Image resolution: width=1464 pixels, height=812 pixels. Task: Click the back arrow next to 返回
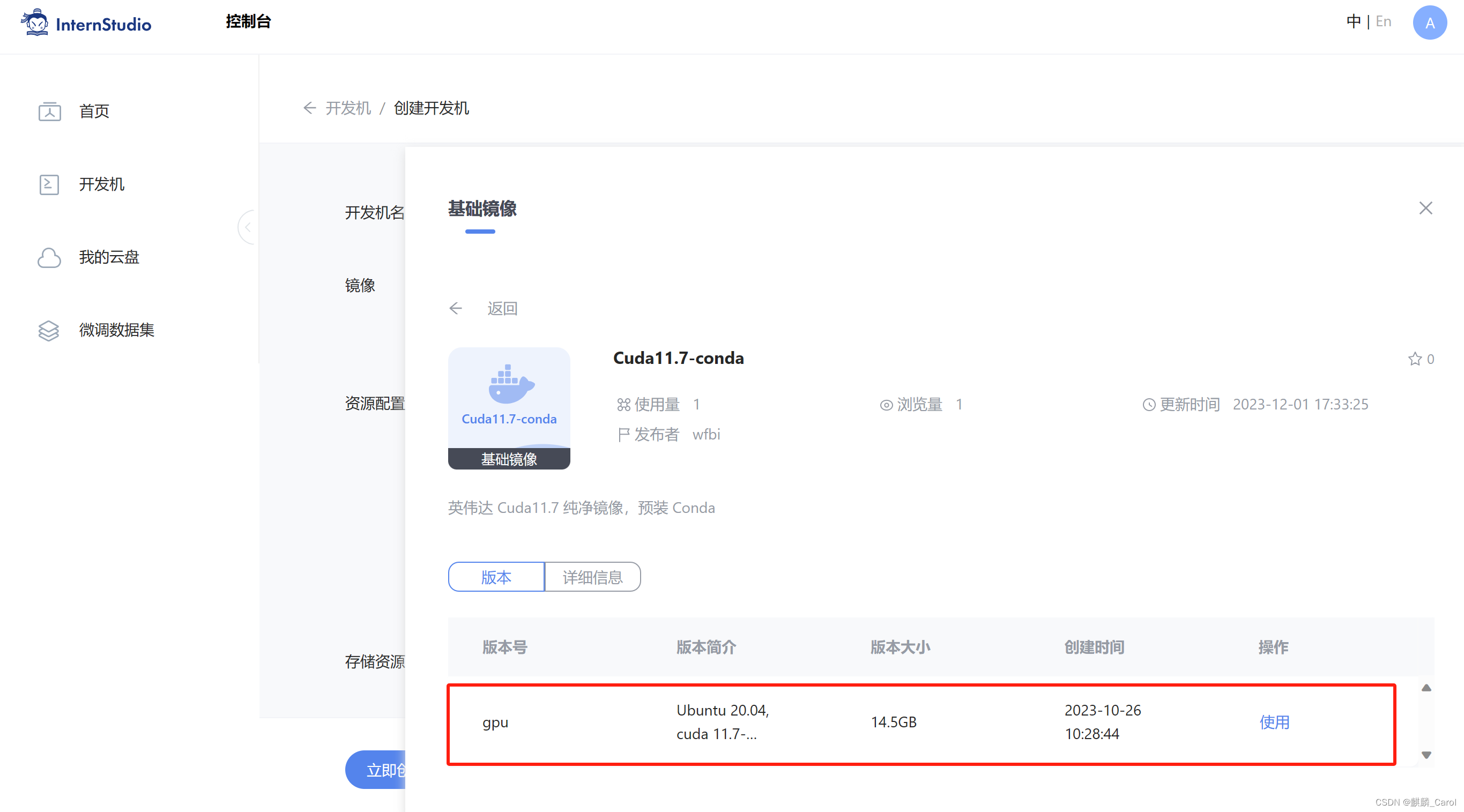pyautogui.click(x=456, y=308)
